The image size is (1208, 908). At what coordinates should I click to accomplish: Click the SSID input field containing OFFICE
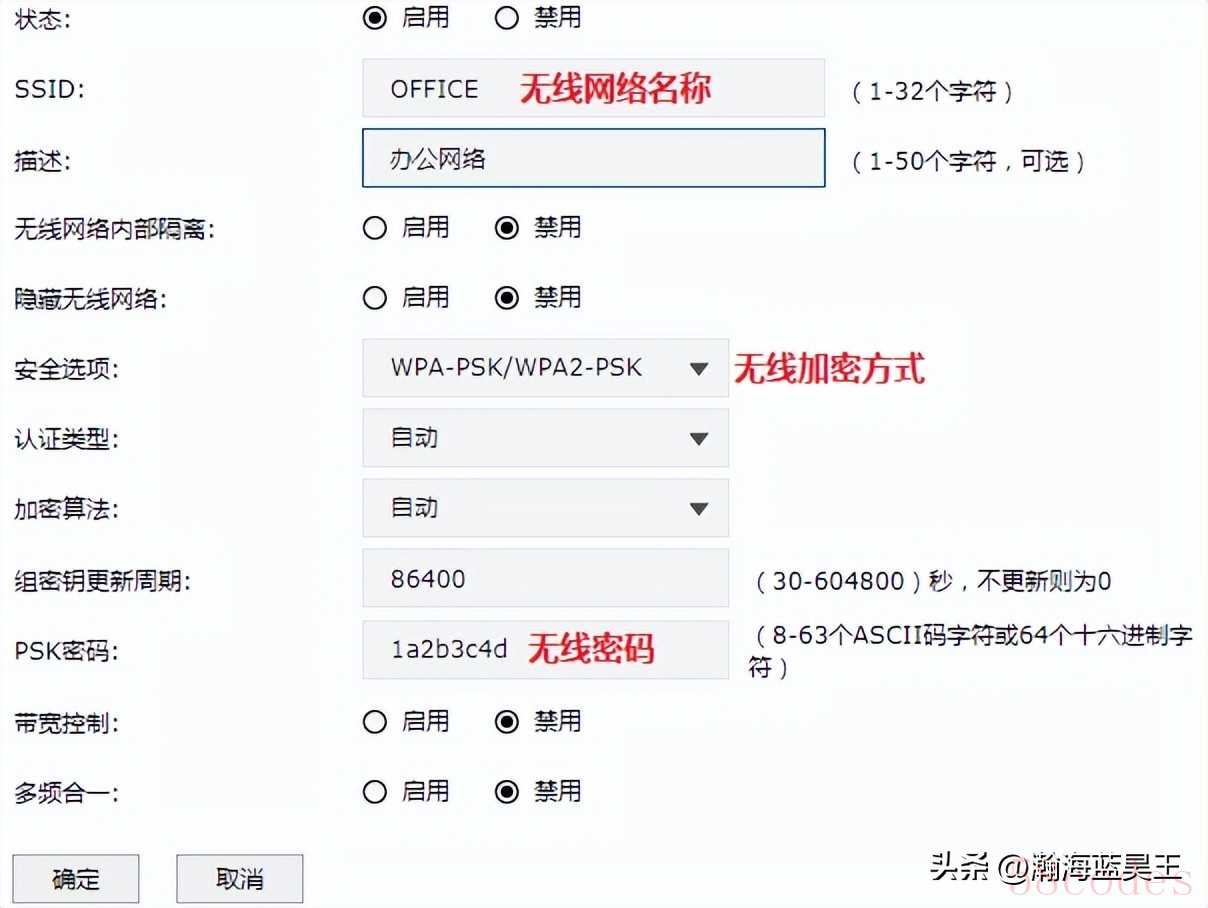[593, 88]
